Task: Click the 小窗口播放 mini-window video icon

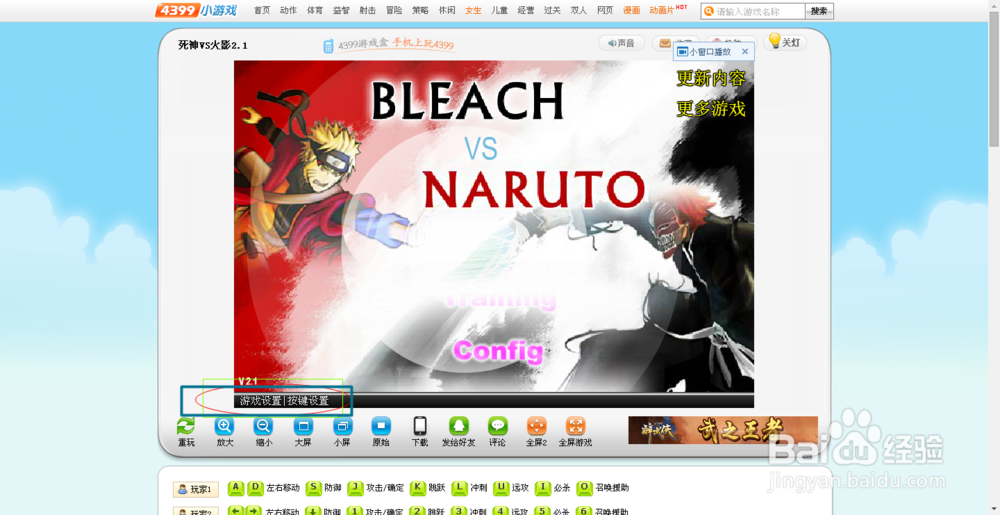Action: [682, 52]
